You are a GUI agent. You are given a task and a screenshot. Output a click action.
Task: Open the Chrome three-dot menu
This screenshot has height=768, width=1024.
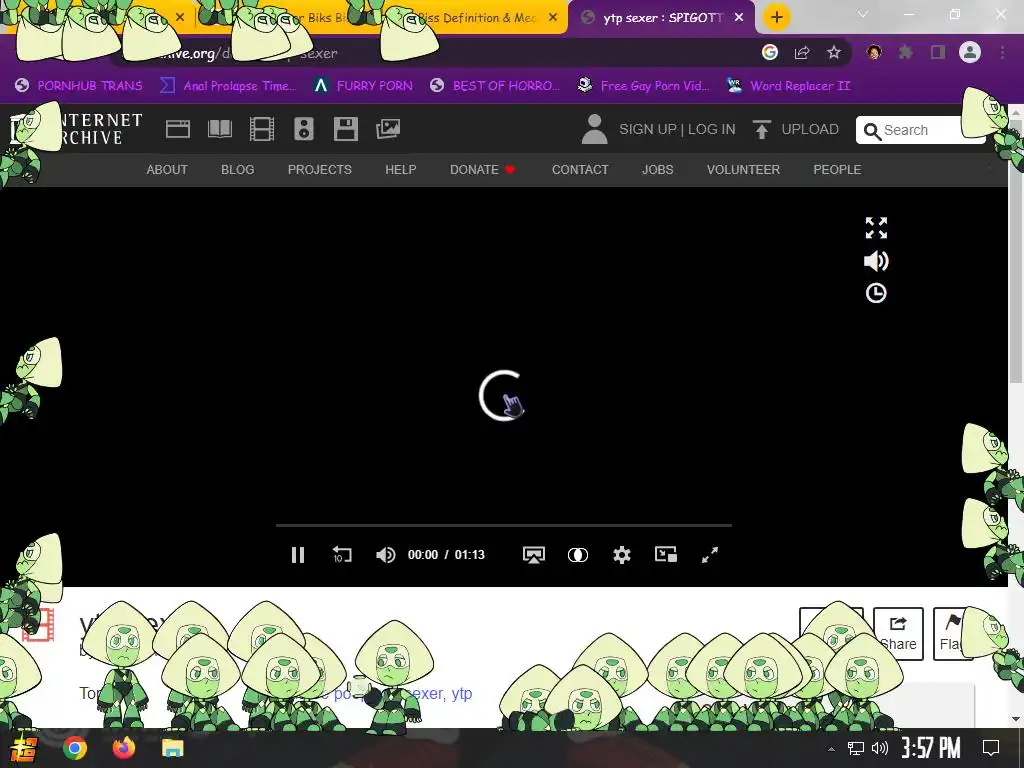point(1002,52)
